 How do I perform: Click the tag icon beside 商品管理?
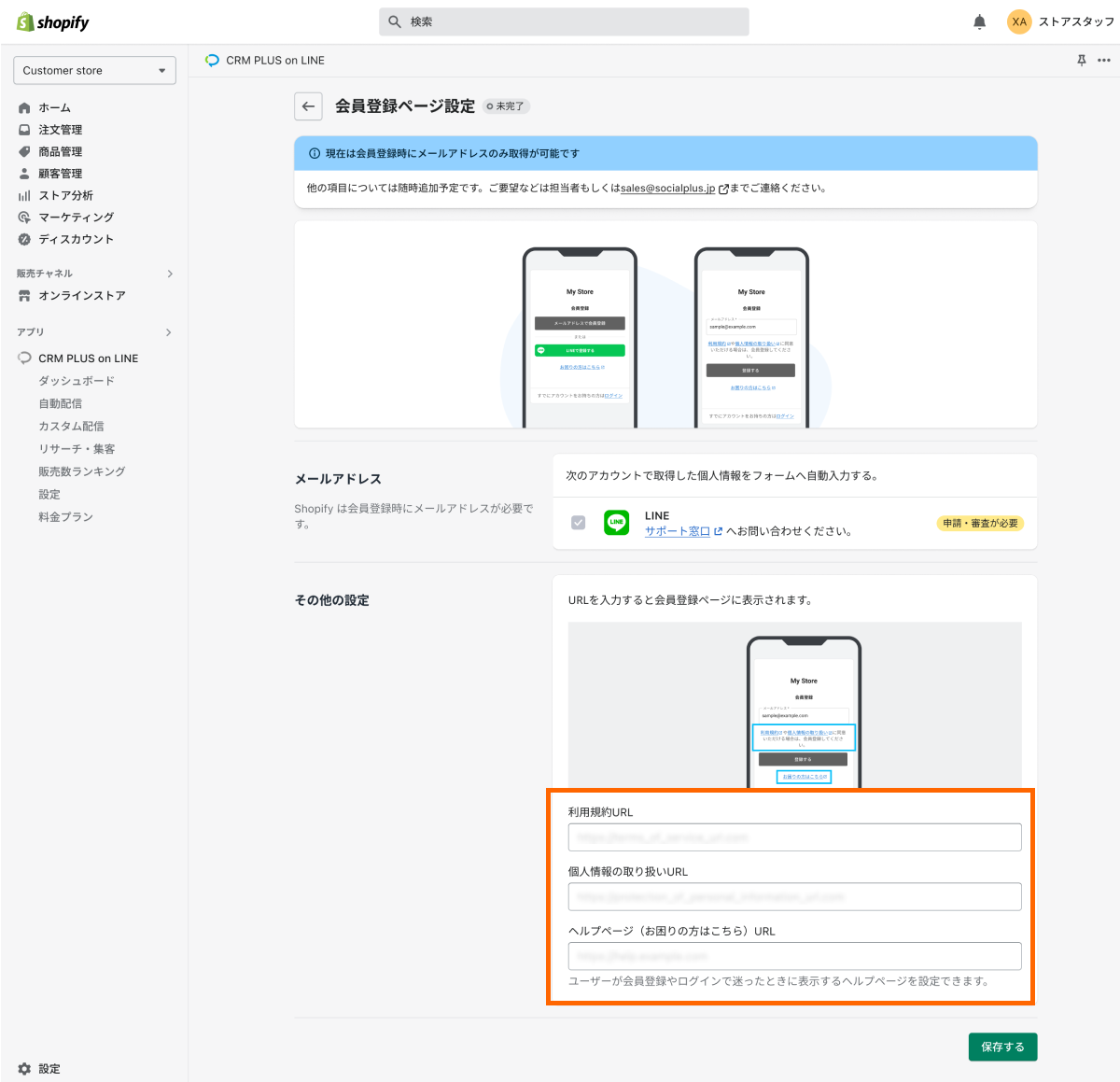pos(24,151)
